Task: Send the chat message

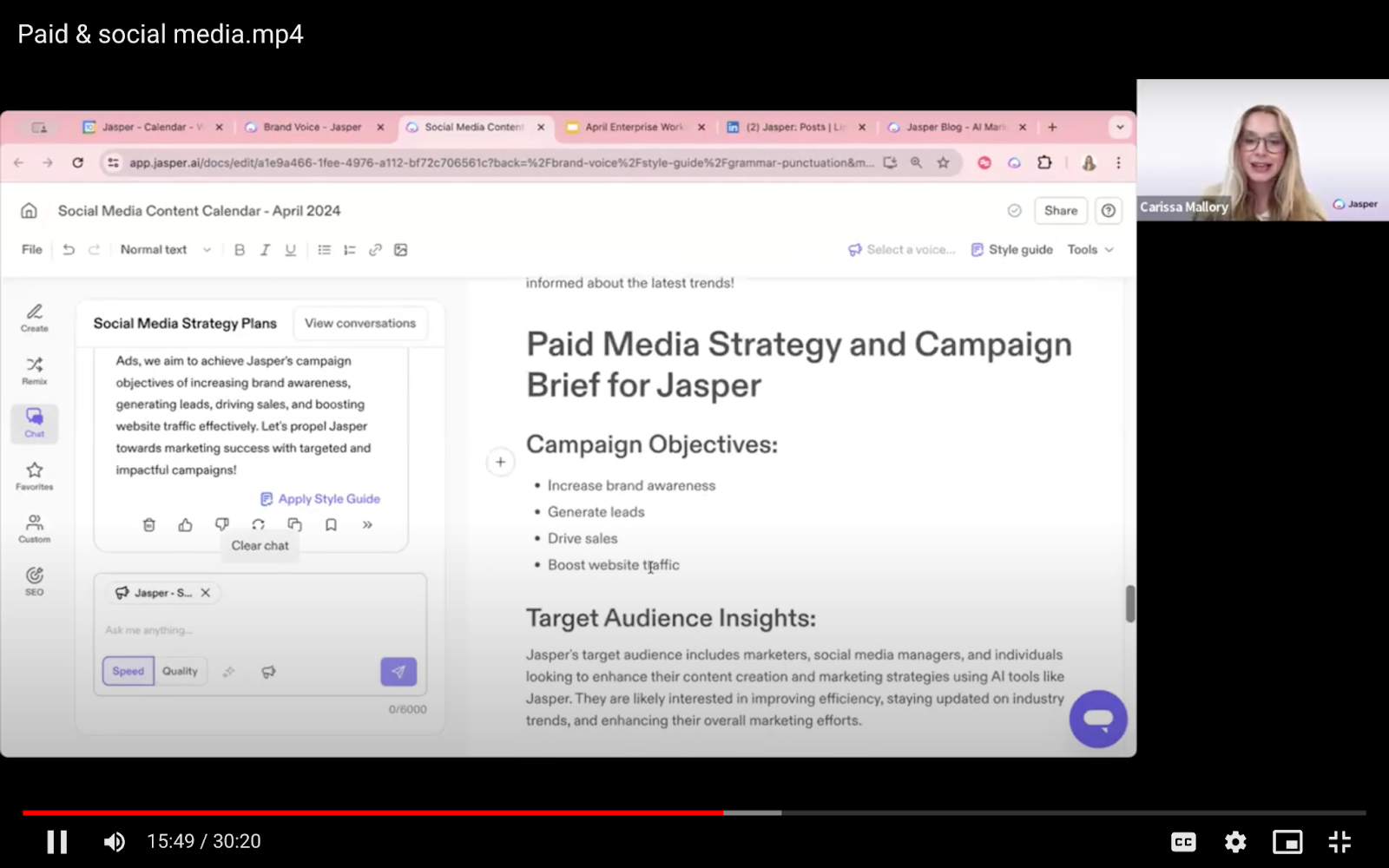Action: tap(398, 672)
